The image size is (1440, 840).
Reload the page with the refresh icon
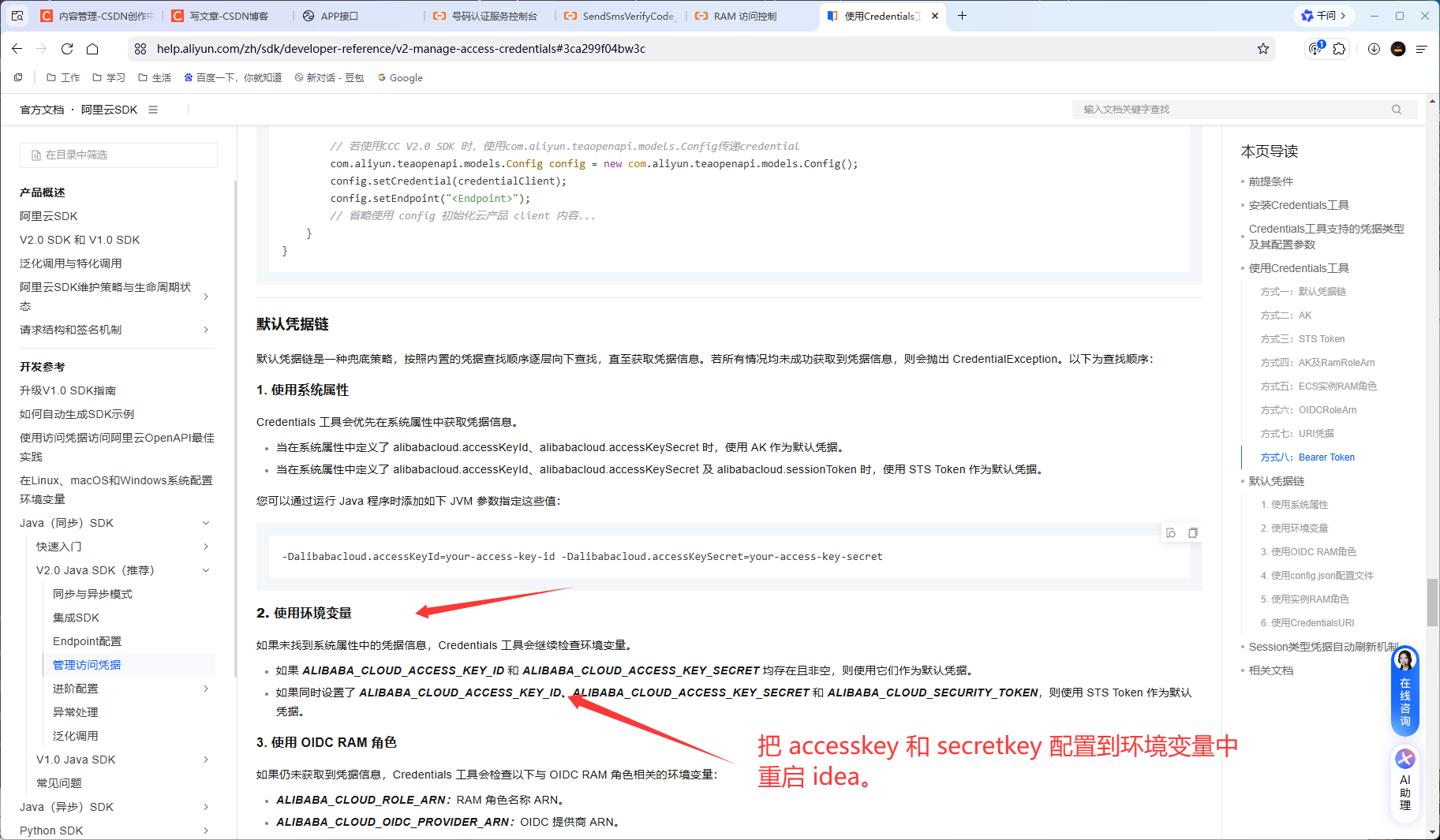pyautogui.click(x=67, y=49)
